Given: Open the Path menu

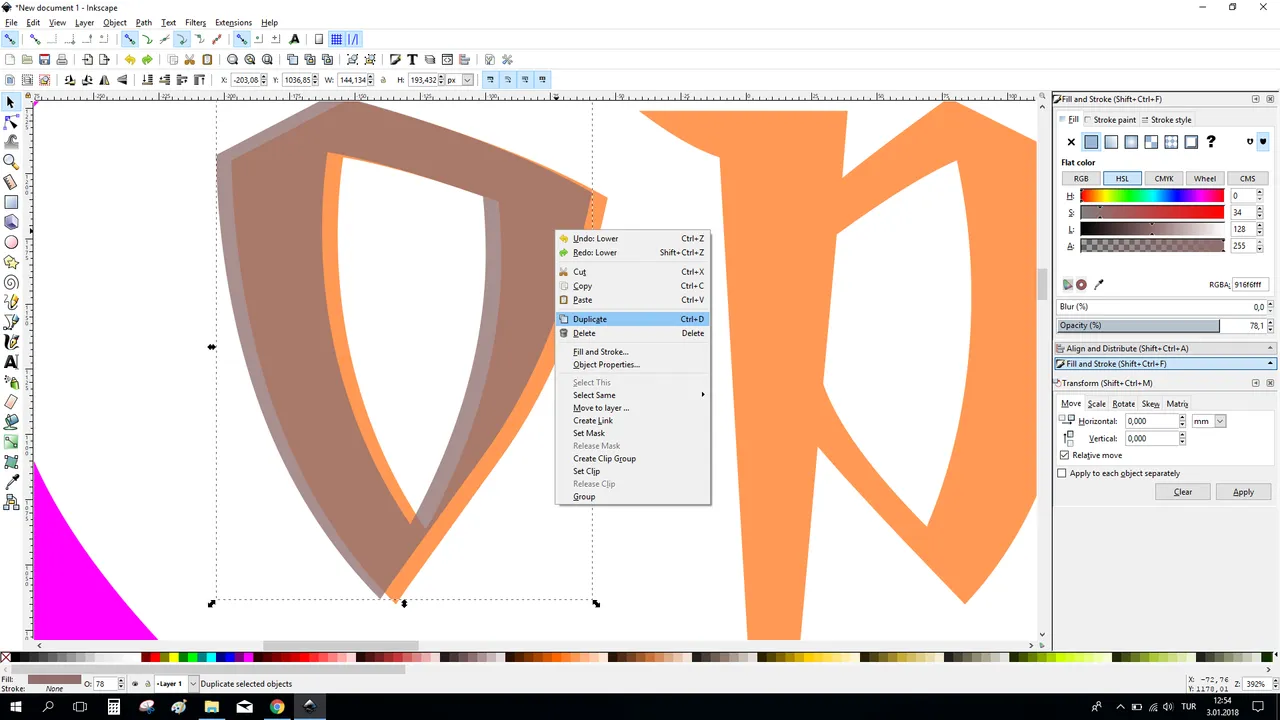Looking at the screenshot, I should click(144, 22).
